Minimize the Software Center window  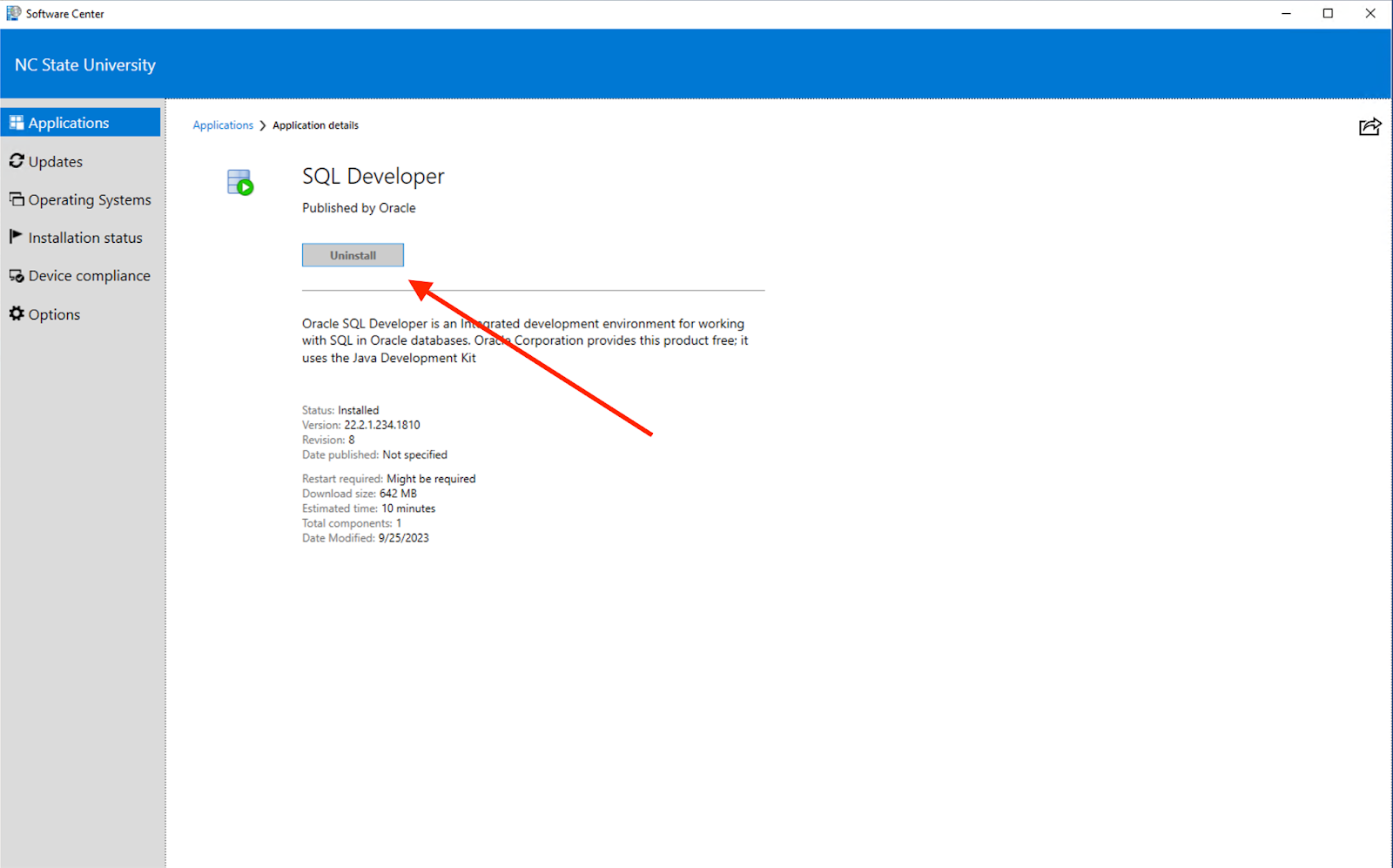[x=1286, y=13]
